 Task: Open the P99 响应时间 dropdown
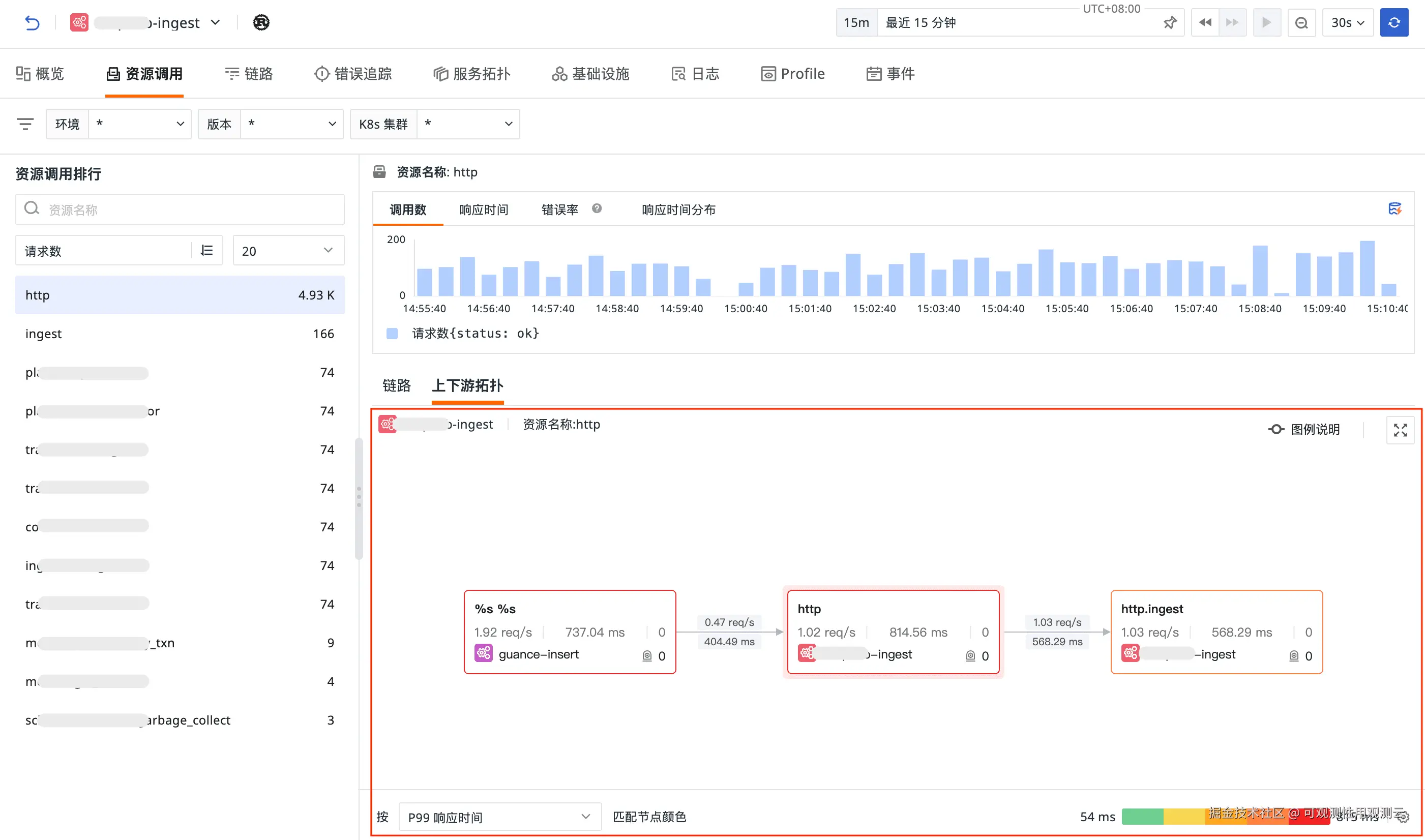[x=499, y=817]
